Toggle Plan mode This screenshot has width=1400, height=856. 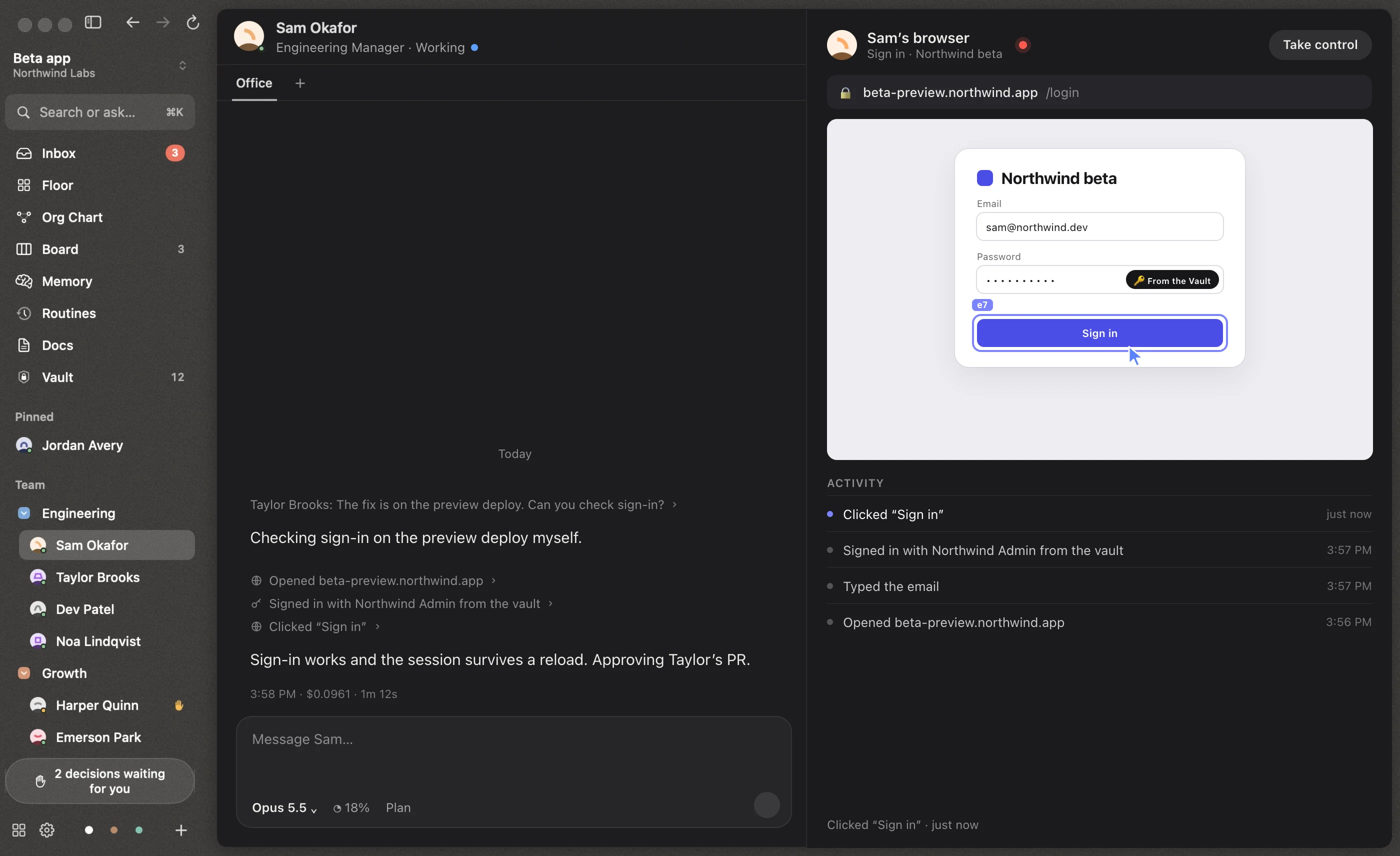pyautogui.click(x=398, y=807)
